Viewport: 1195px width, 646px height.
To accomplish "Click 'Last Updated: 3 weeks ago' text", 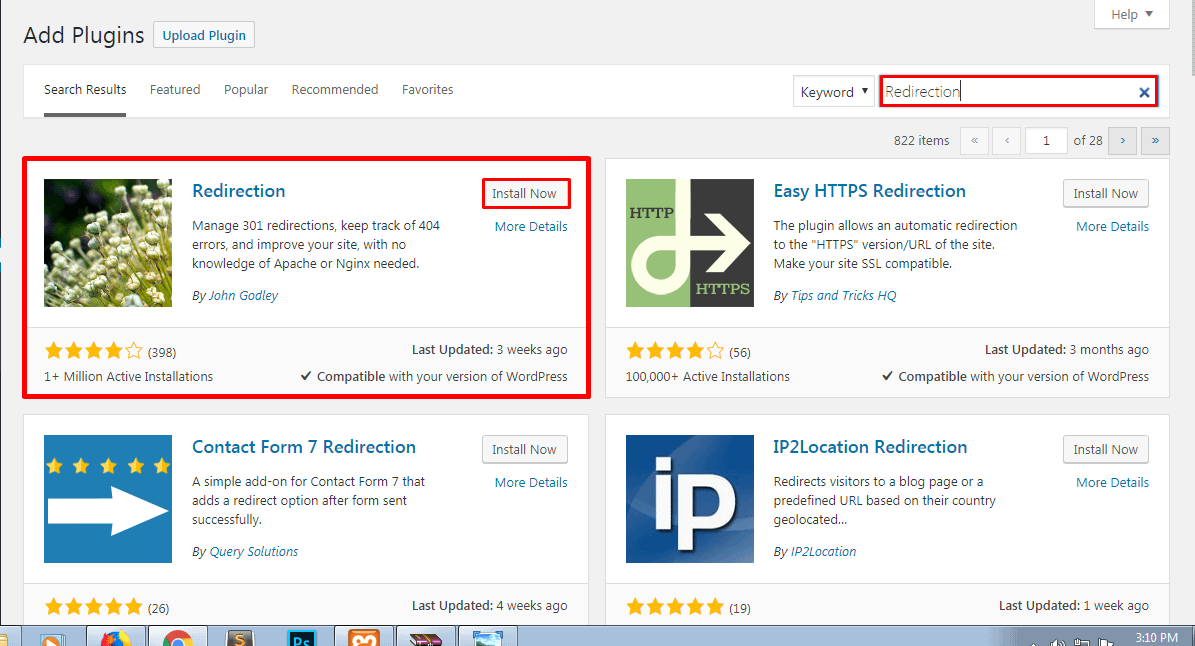I will click(490, 350).
